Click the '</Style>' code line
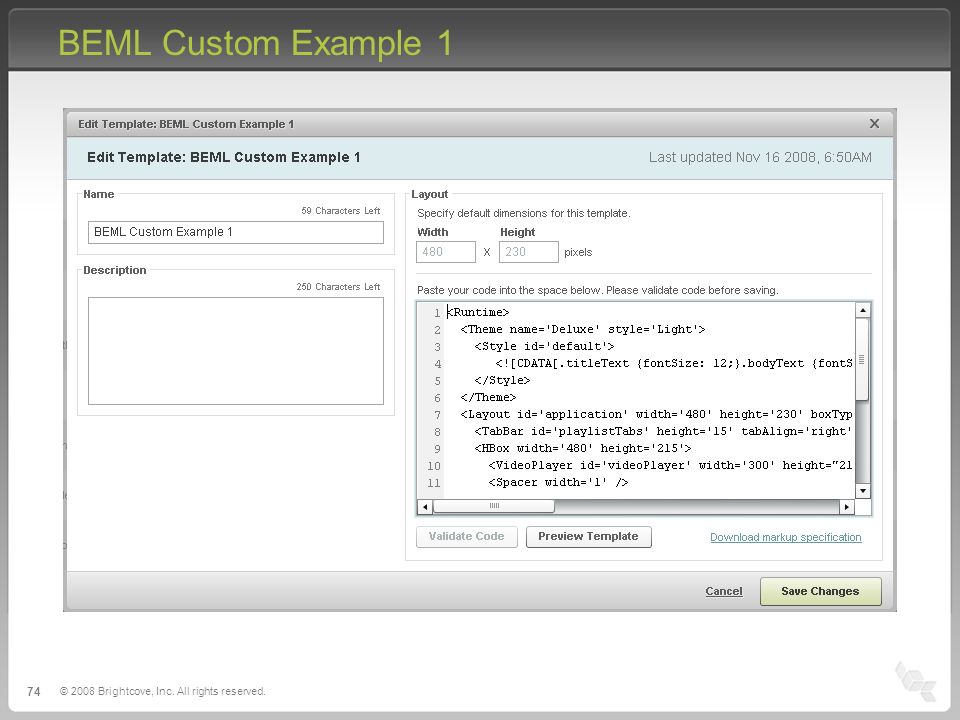Viewport: 960px width, 720px height. coord(502,380)
